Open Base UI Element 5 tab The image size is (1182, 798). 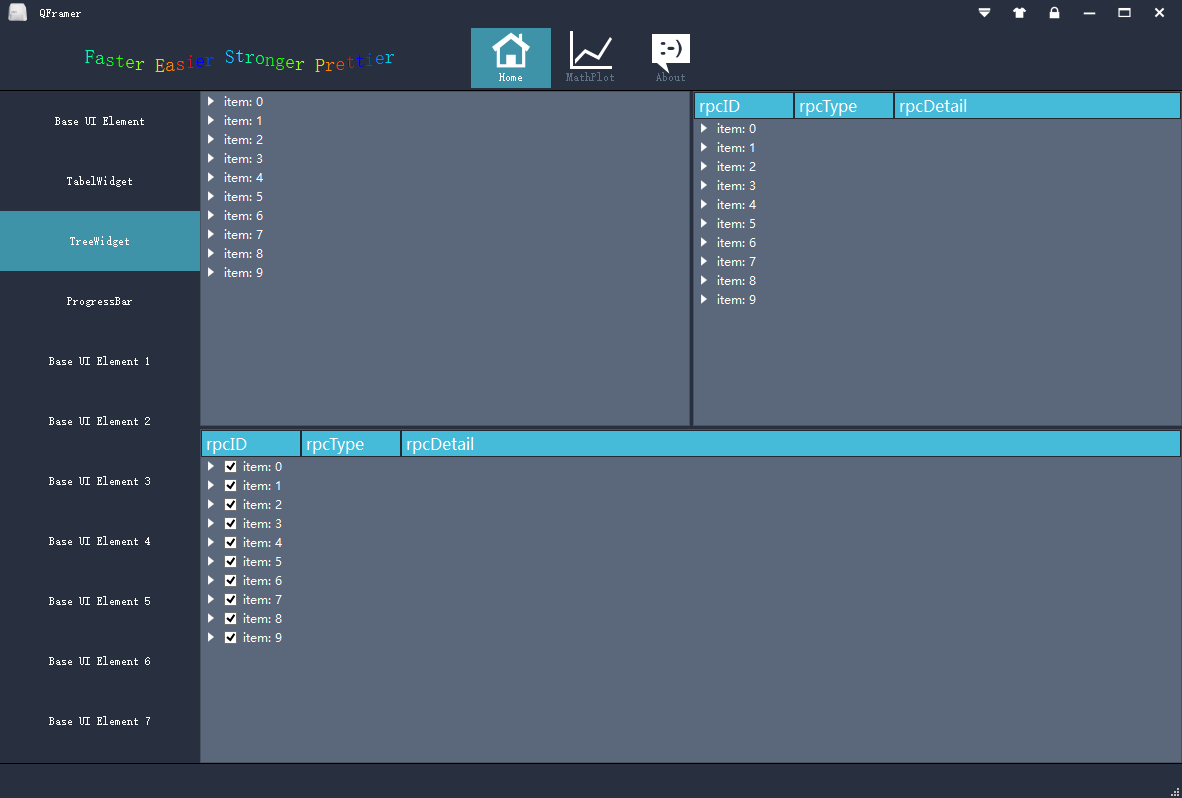pos(100,601)
